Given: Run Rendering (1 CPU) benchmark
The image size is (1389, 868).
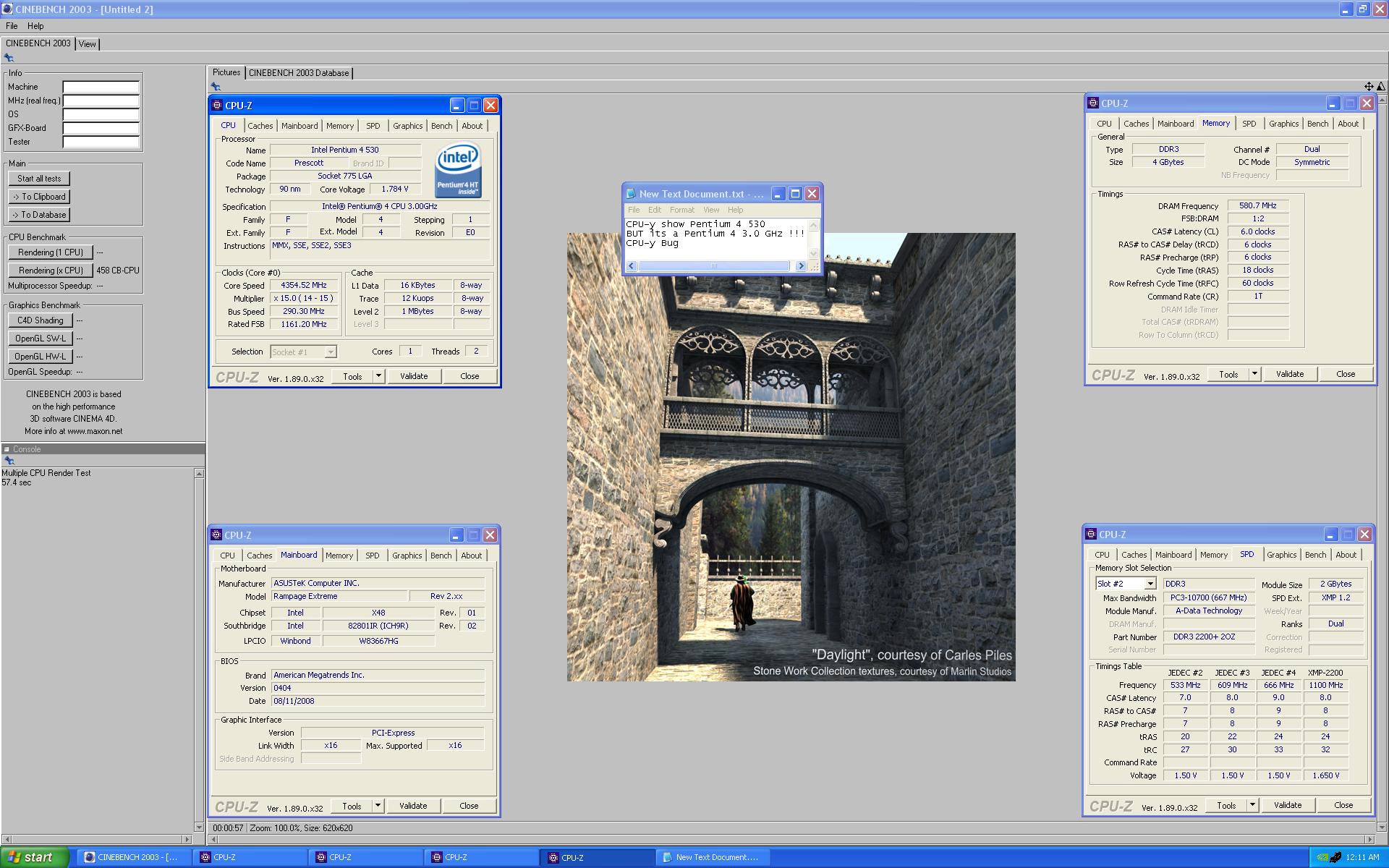Looking at the screenshot, I should pyautogui.click(x=51, y=252).
